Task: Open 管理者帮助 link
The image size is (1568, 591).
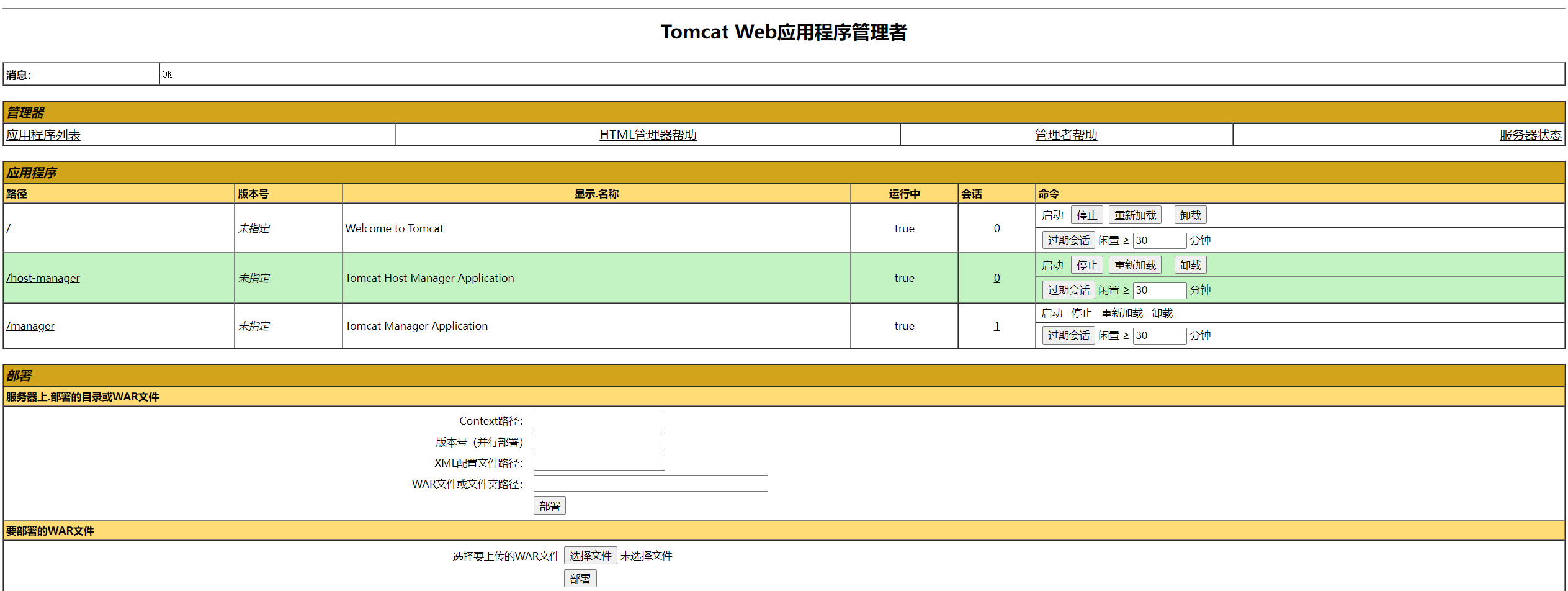Action: point(1066,135)
